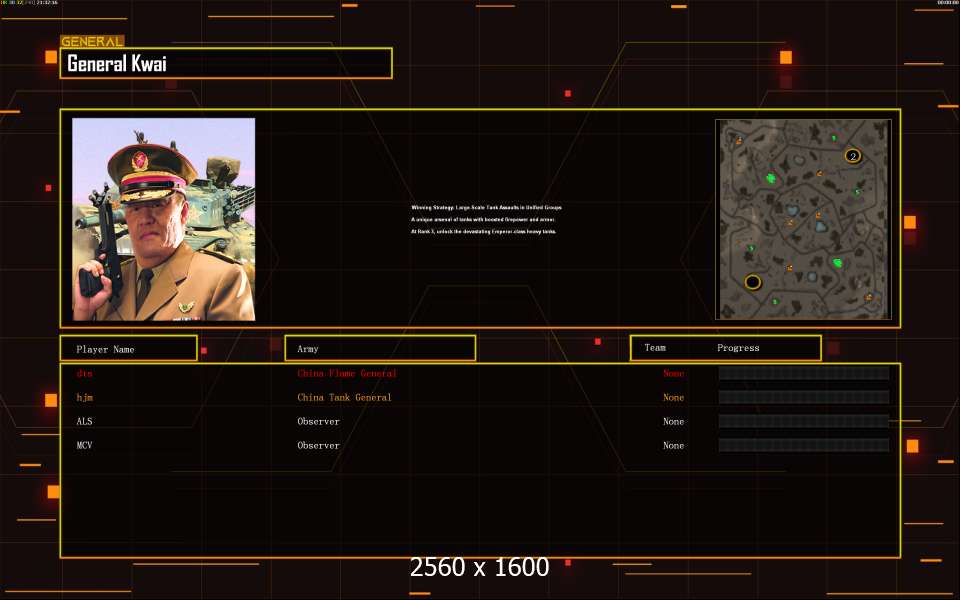The width and height of the screenshot is (960, 600).
Task: Select player name dtm
Action: pyautogui.click(x=84, y=373)
